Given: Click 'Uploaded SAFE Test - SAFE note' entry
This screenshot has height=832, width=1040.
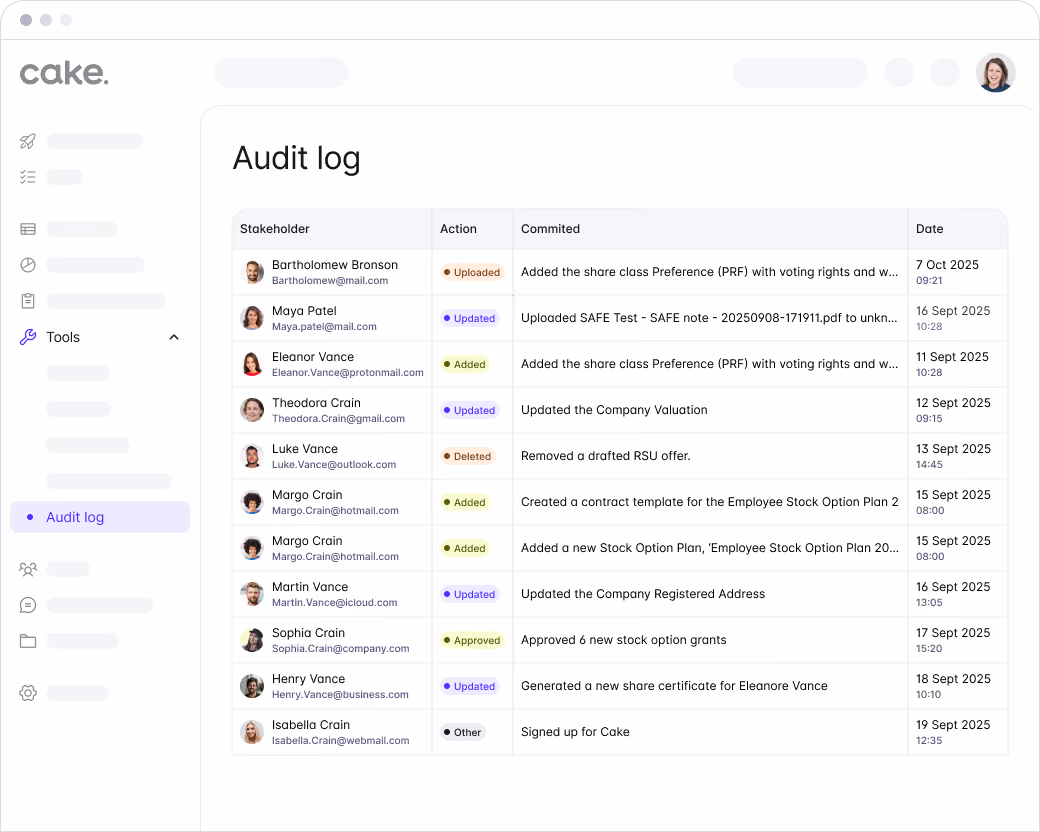Looking at the screenshot, I should click(709, 318).
